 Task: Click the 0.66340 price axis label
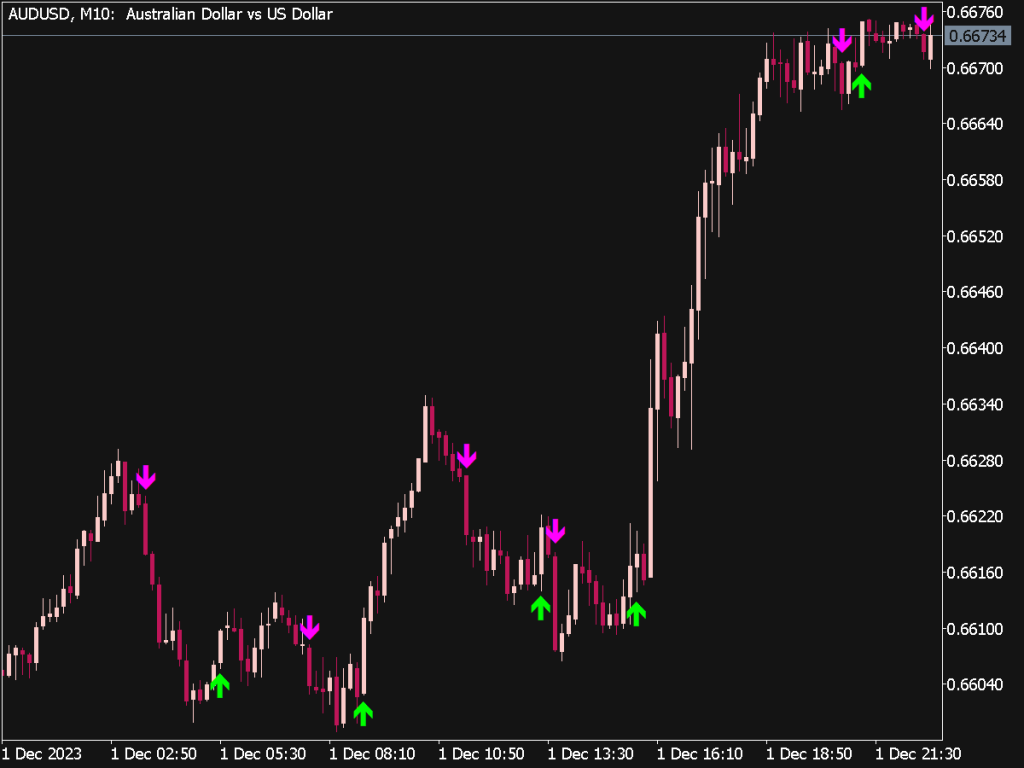[x=975, y=404]
